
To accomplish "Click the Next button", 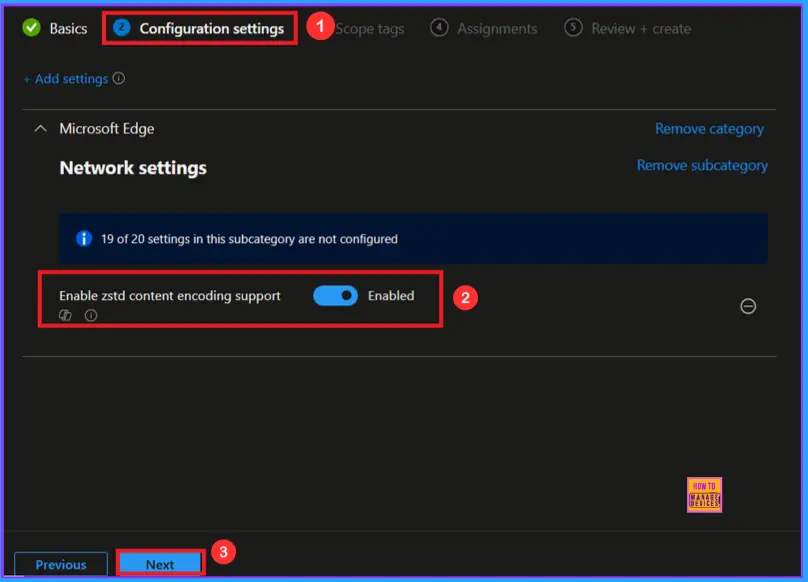I will point(160,564).
